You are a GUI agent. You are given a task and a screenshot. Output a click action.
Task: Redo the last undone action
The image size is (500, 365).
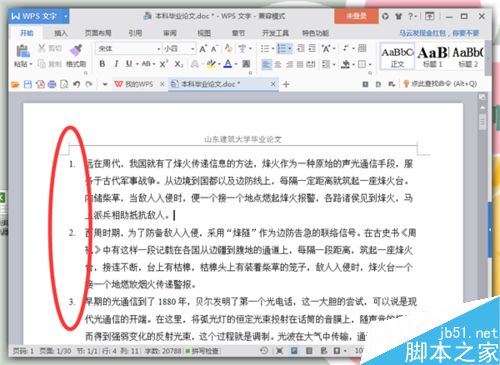pyautogui.click(x=89, y=84)
